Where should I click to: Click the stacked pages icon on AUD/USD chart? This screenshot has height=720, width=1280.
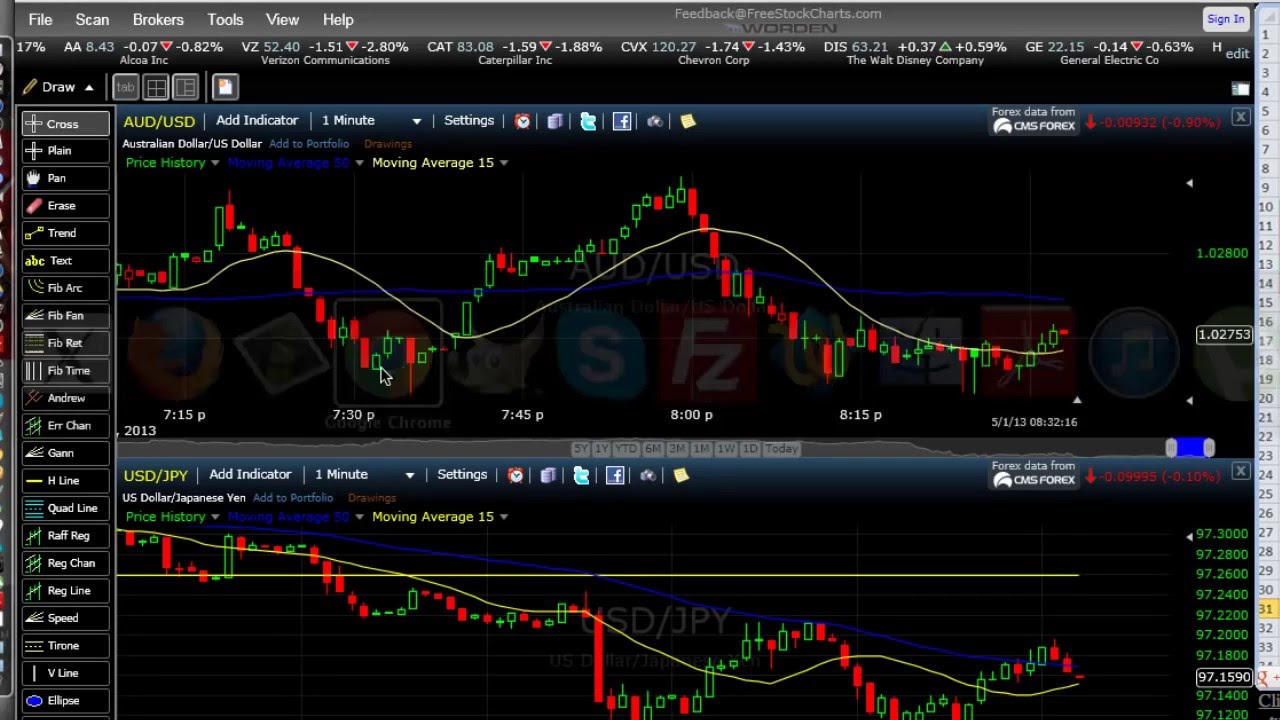click(555, 121)
